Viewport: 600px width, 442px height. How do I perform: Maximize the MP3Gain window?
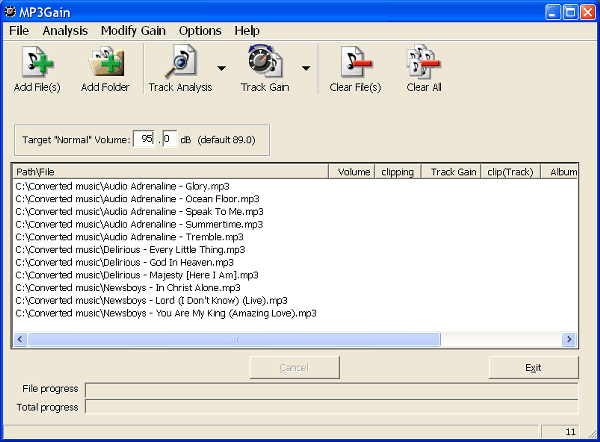(x=570, y=12)
